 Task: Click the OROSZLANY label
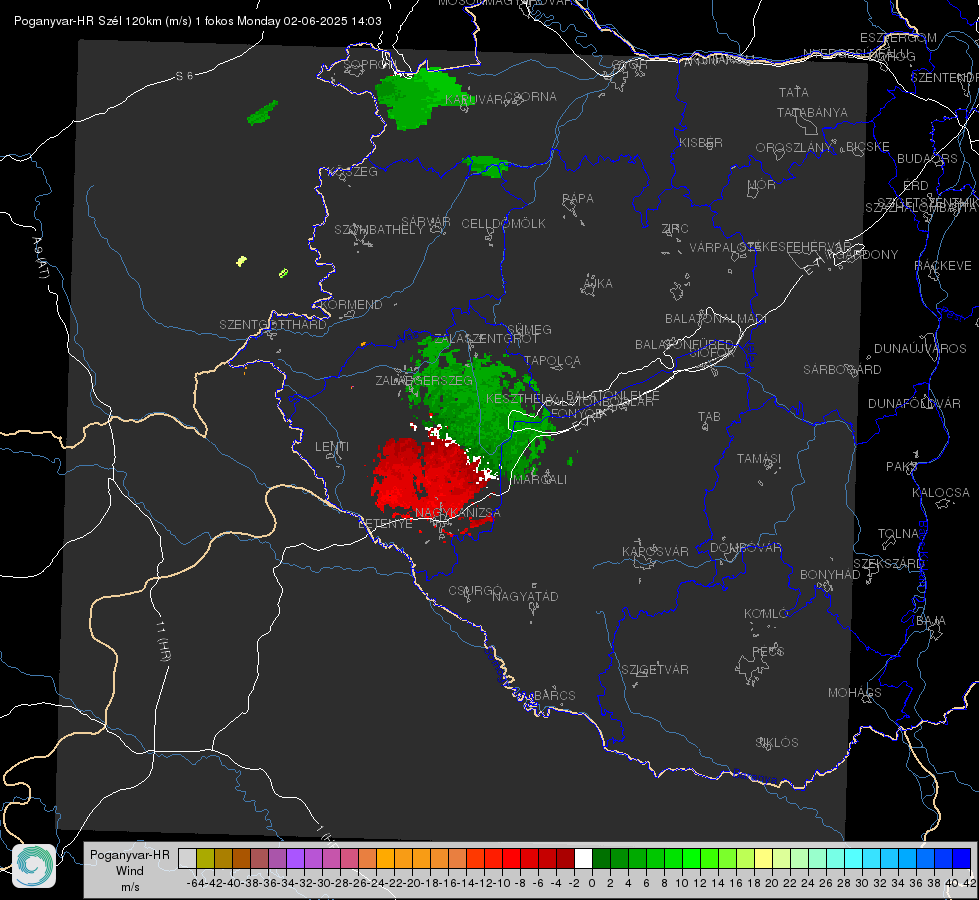[794, 147]
